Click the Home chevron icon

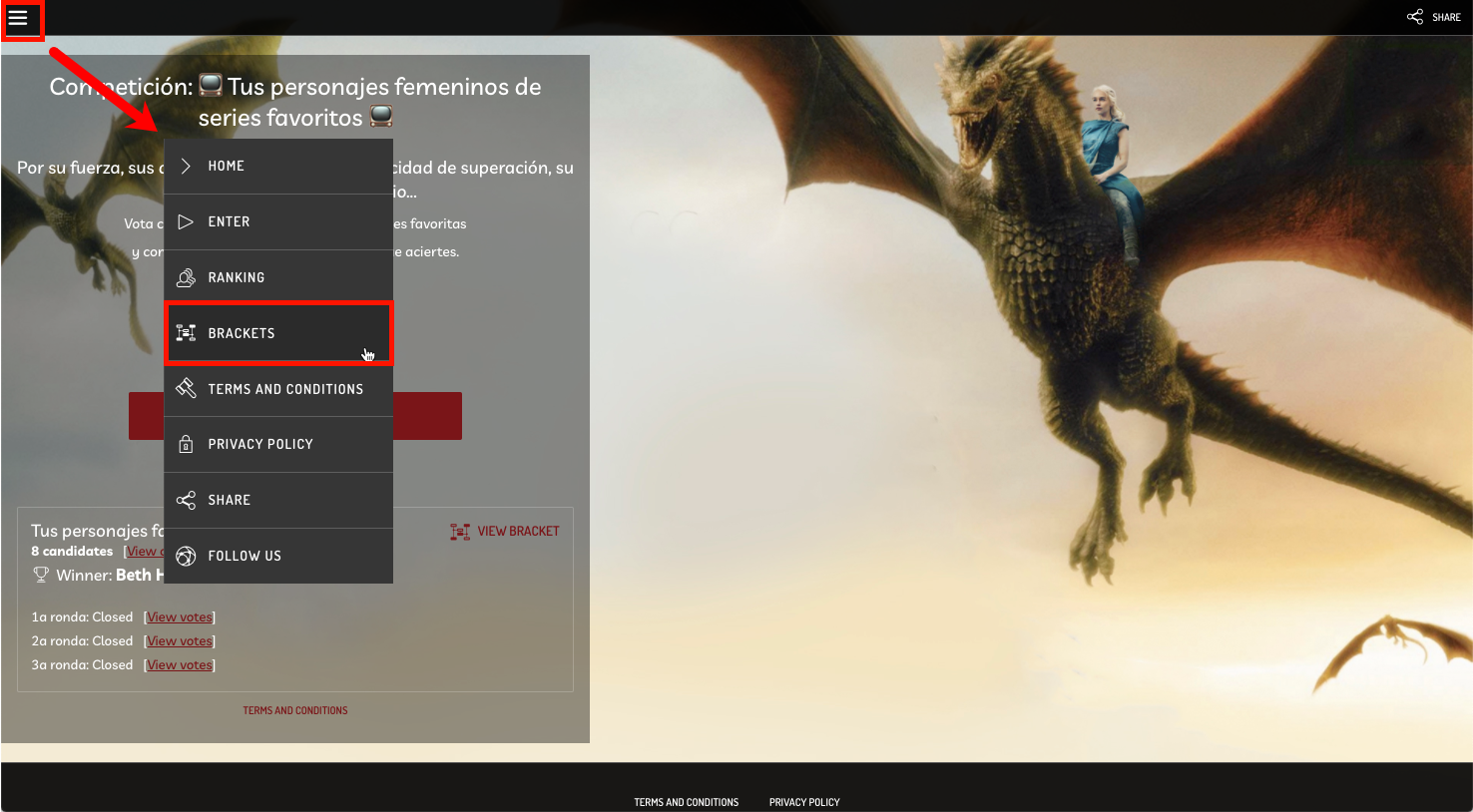(x=186, y=166)
